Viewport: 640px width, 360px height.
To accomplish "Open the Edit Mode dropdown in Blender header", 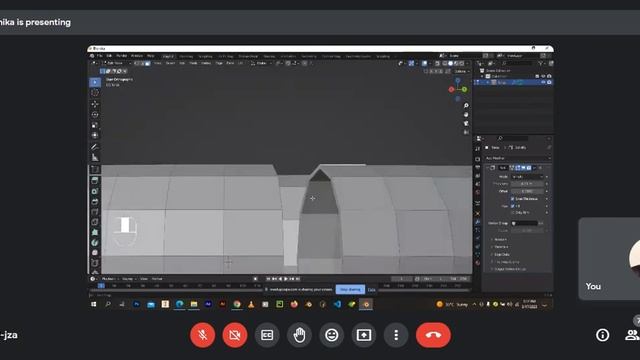I will pos(117,63).
